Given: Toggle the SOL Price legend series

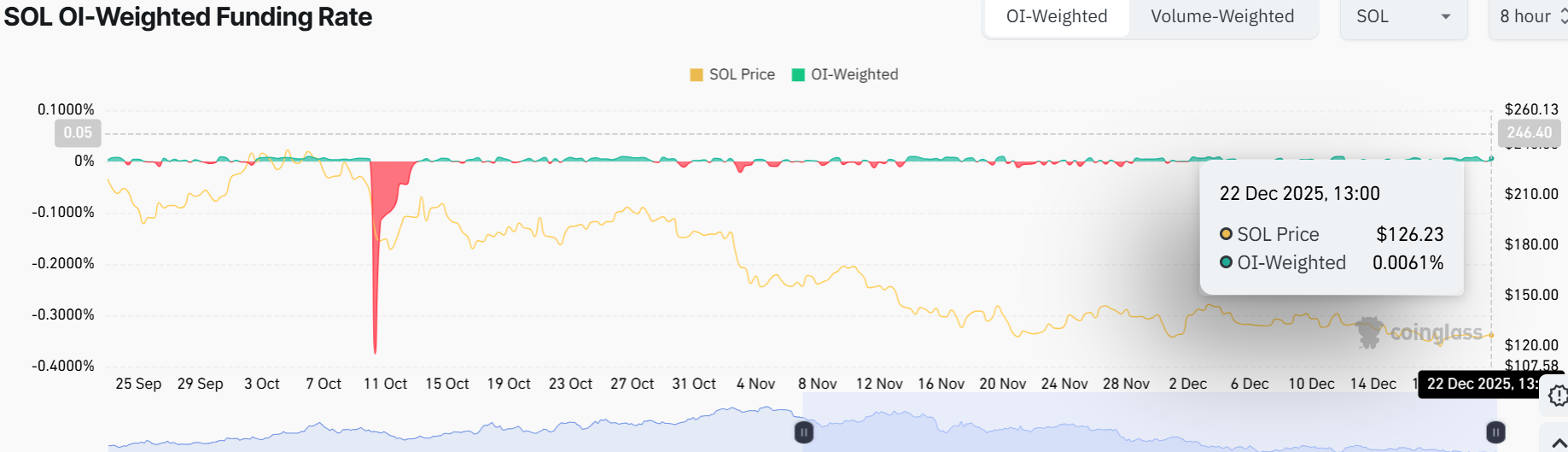Looking at the screenshot, I should (732, 74).
